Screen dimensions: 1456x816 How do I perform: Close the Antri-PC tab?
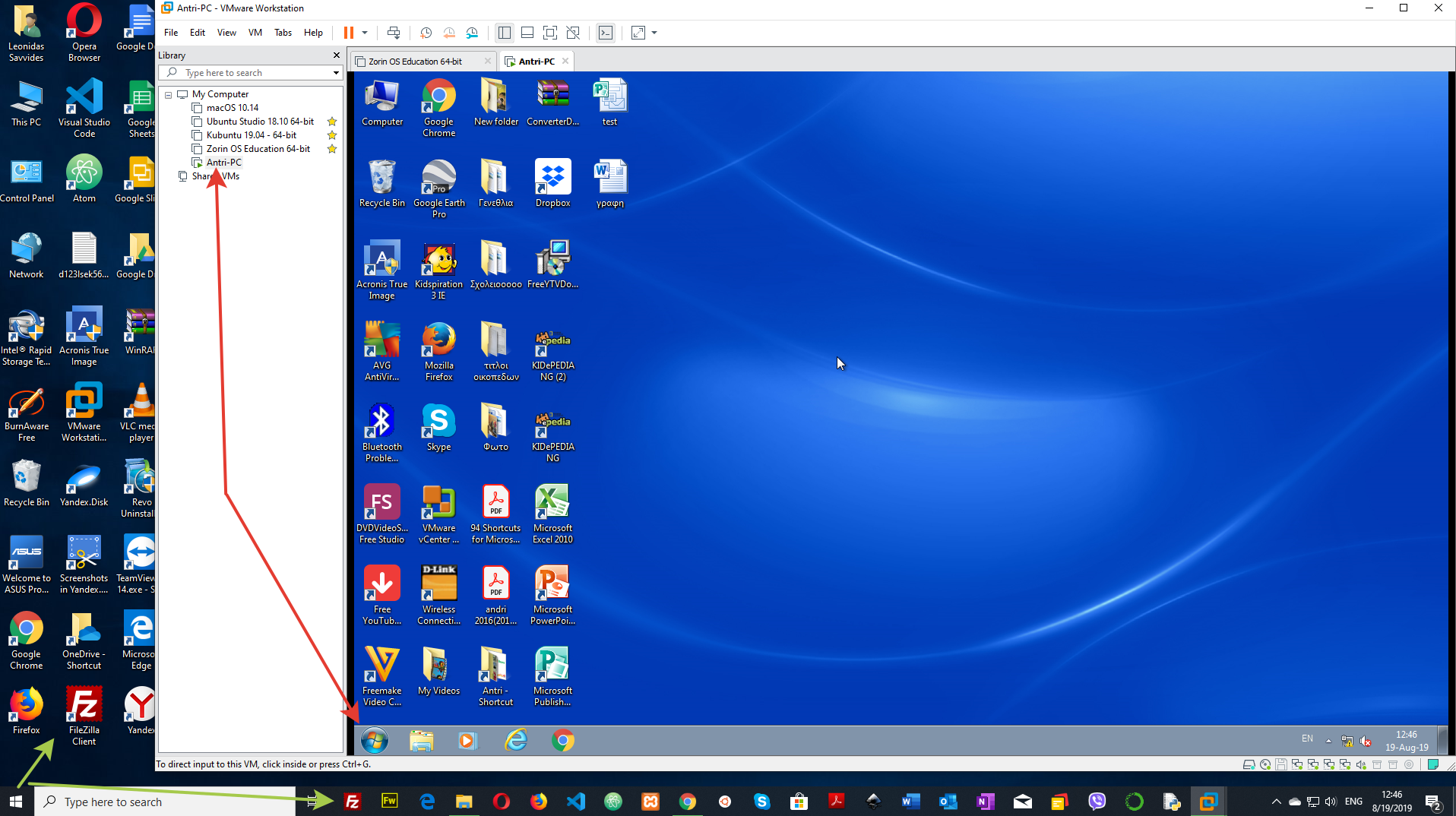click(x=565, y=62)
